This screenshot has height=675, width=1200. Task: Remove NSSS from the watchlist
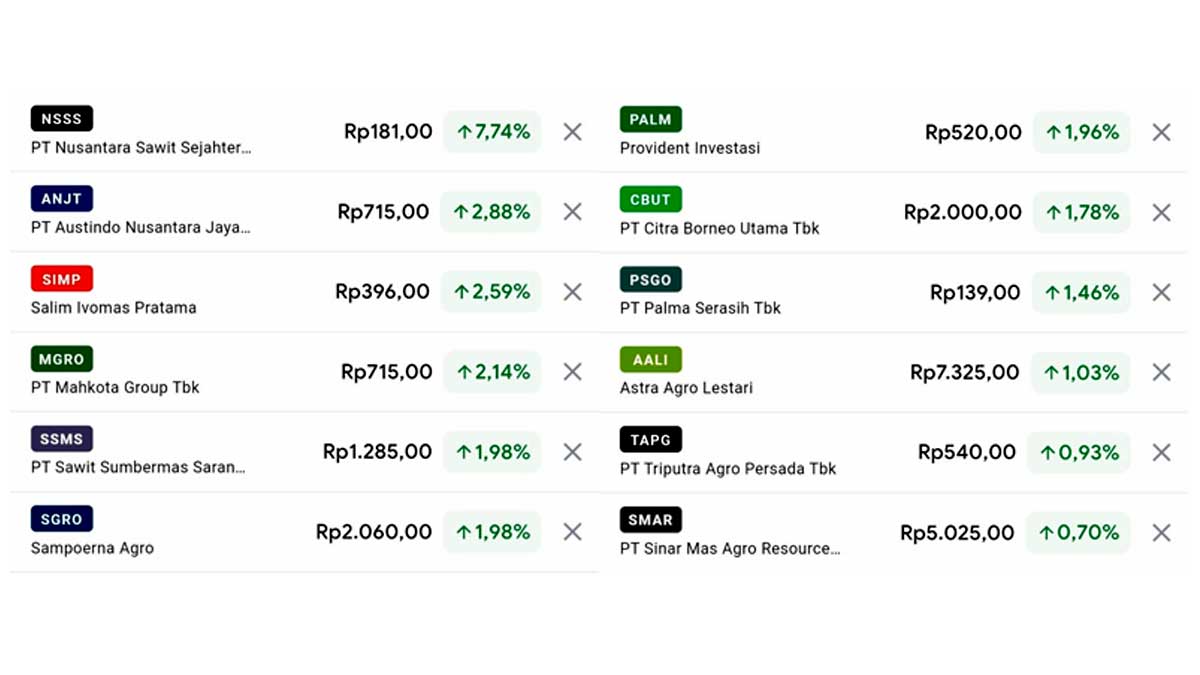(572, 132)
